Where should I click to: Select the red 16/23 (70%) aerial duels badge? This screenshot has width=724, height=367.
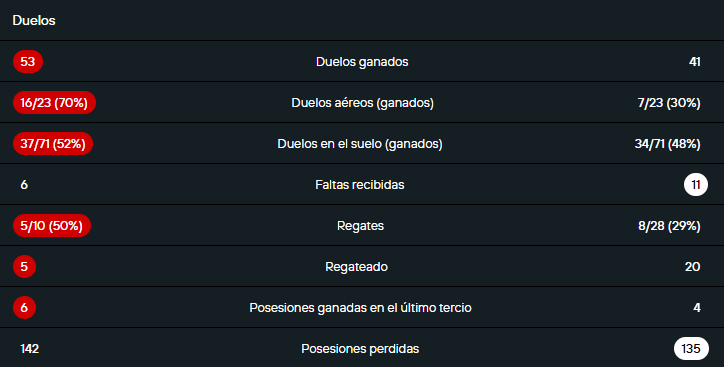coord(54,102)
